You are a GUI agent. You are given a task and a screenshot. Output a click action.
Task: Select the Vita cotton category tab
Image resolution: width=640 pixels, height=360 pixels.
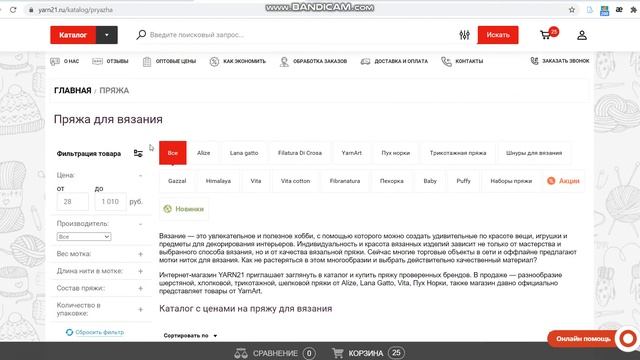296,181
